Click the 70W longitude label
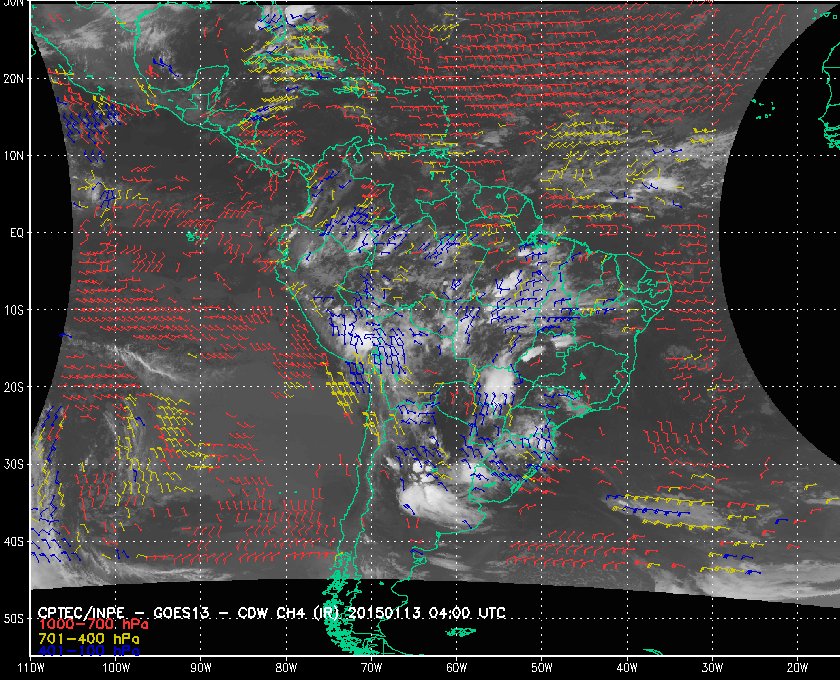This screenshot has height=680, width=840. point(371,668)
